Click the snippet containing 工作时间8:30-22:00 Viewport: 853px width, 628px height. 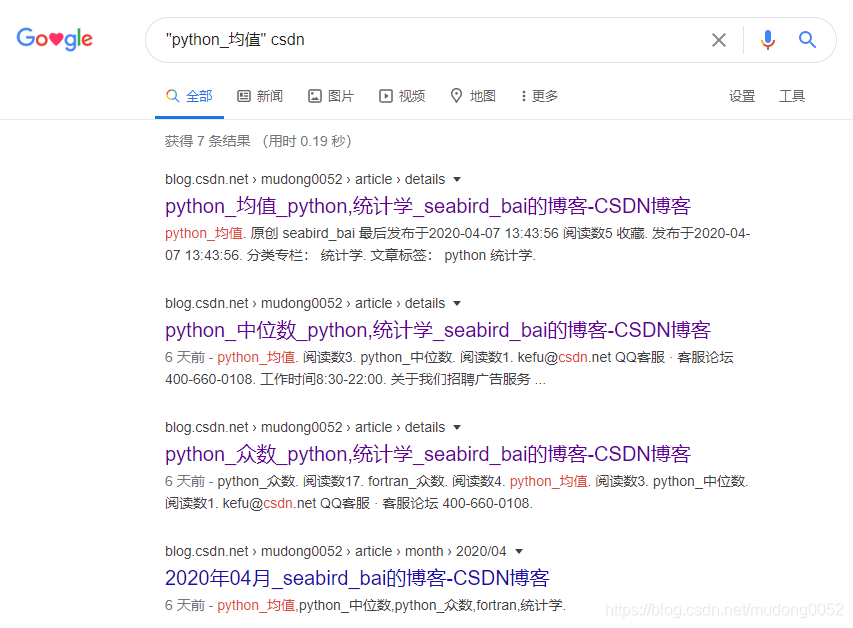[449, 368]
